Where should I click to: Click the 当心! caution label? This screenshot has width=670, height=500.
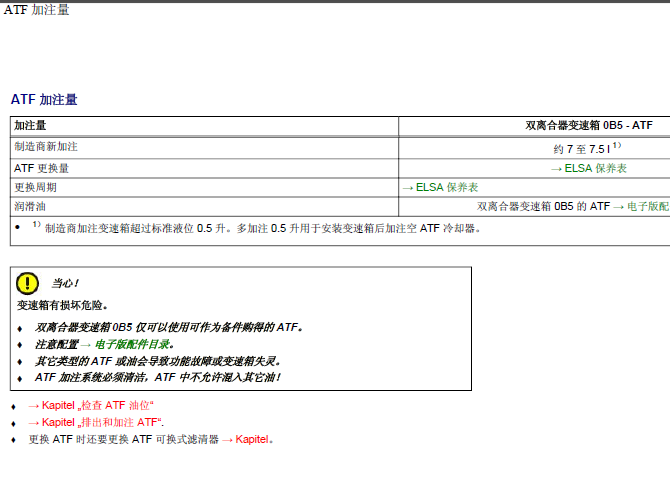[65, 283]
